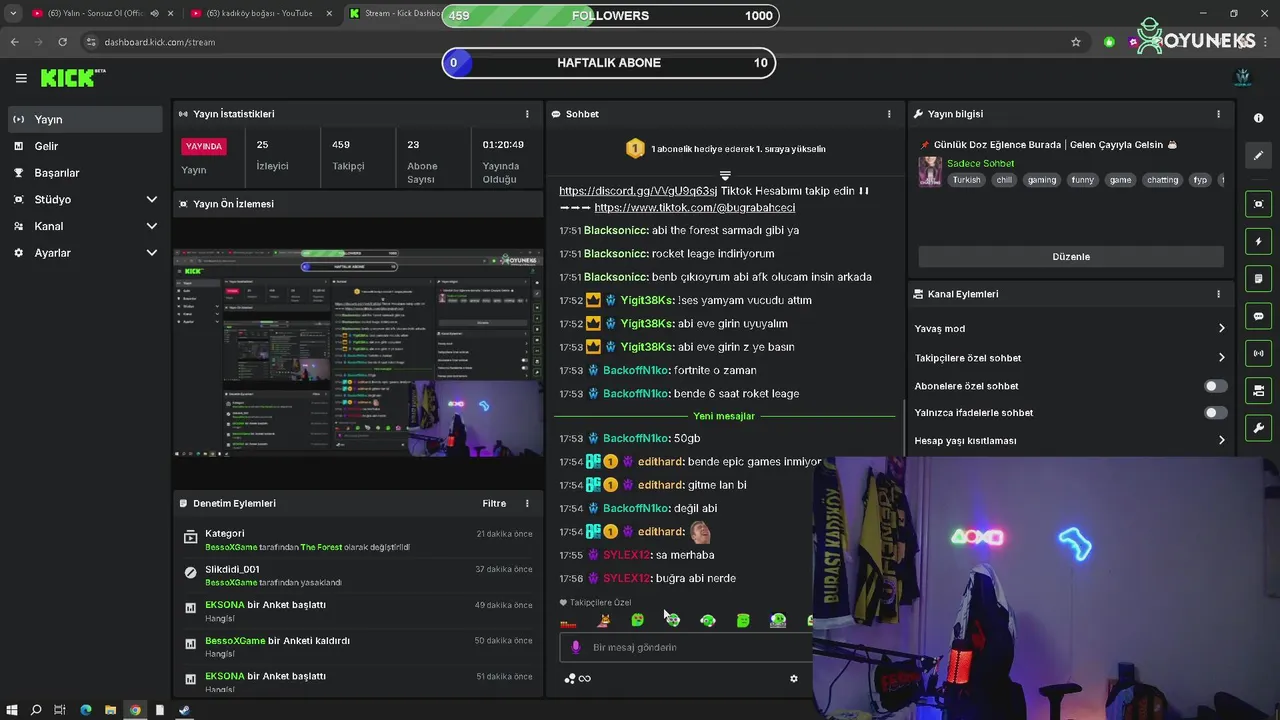Open Yayın İstatistikleri panel options menu

point(527,114)
